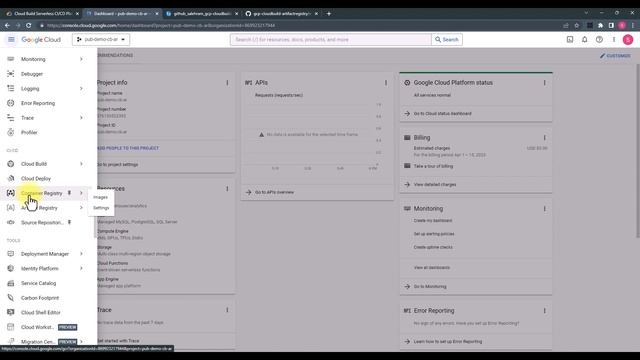
Task: Select Images in Container Registry submenu
Action: point(100,197)
